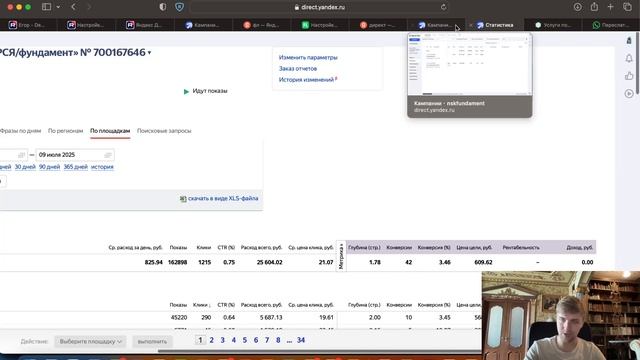Image resolution: width=640 pixels, height=360 pixels.
Task: Click the end date field 09 июля 2025
Action: 75,155
